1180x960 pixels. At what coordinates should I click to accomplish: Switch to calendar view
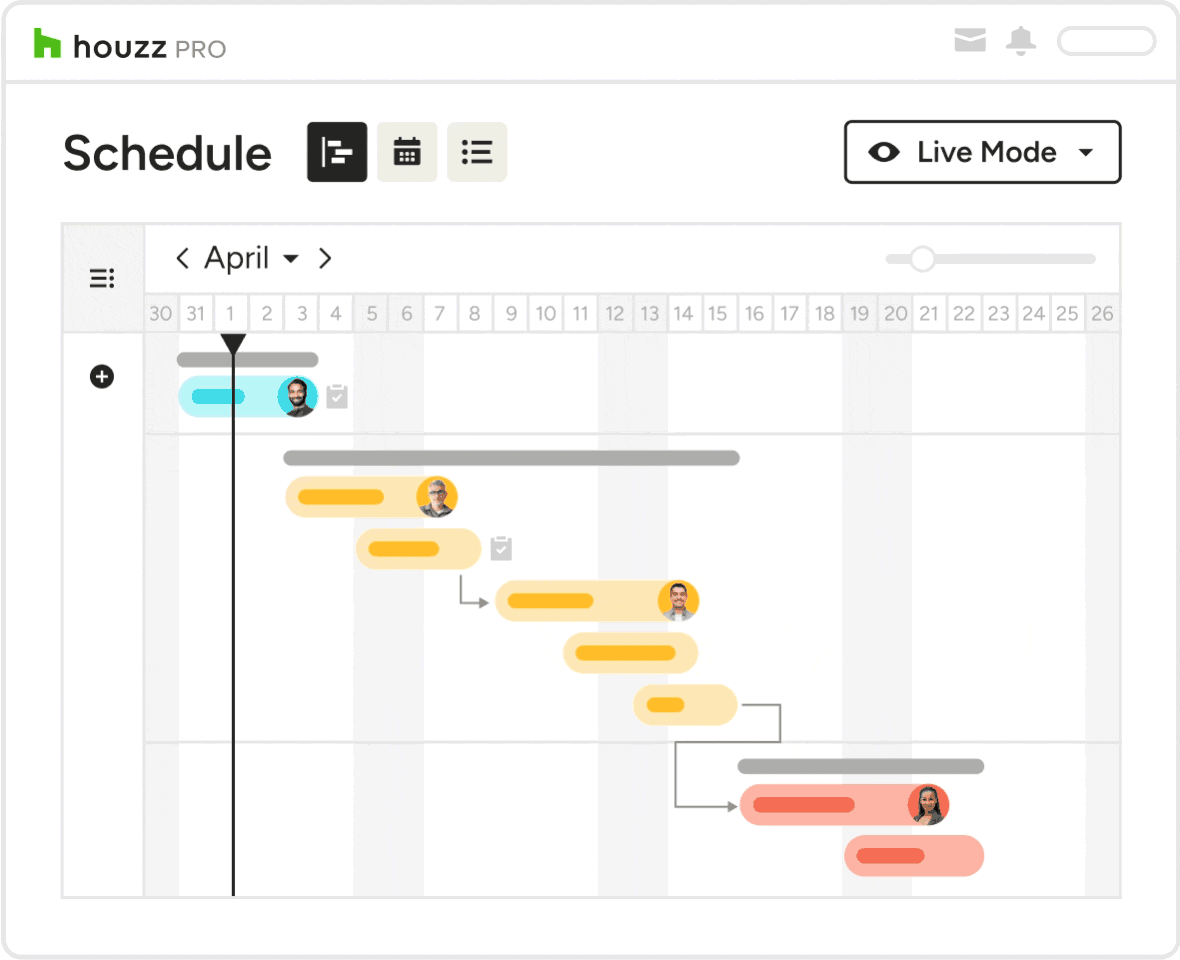point(406,152)
